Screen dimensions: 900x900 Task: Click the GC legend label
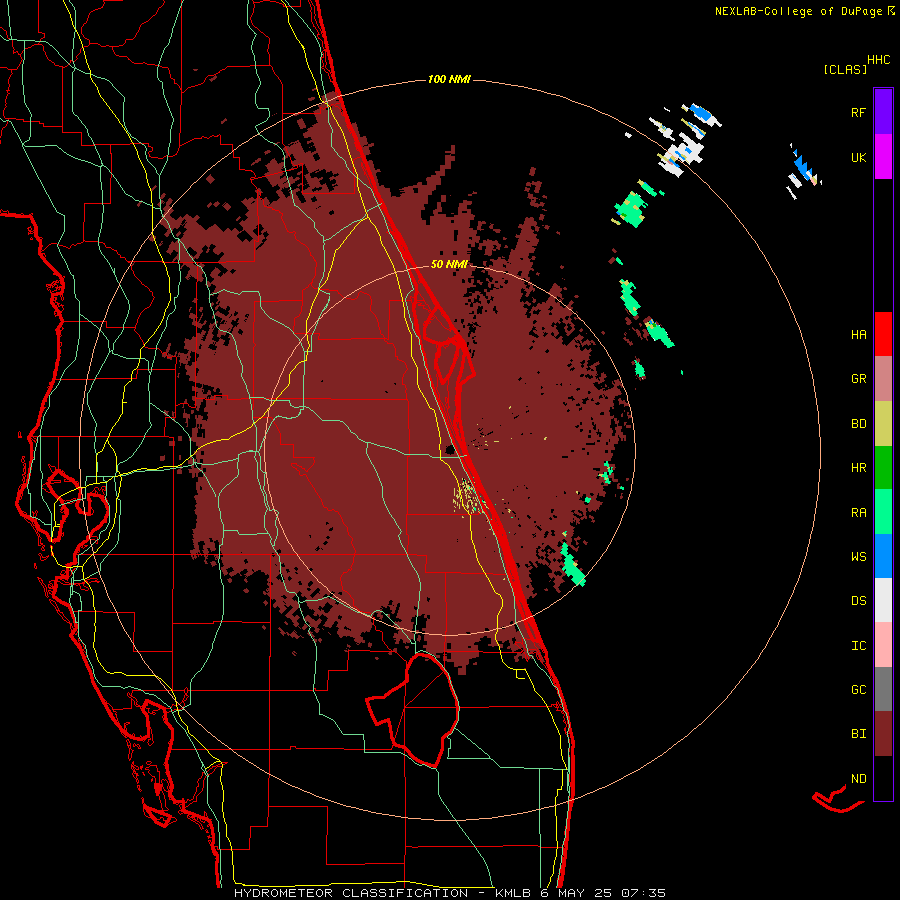(x=858, y=689)
